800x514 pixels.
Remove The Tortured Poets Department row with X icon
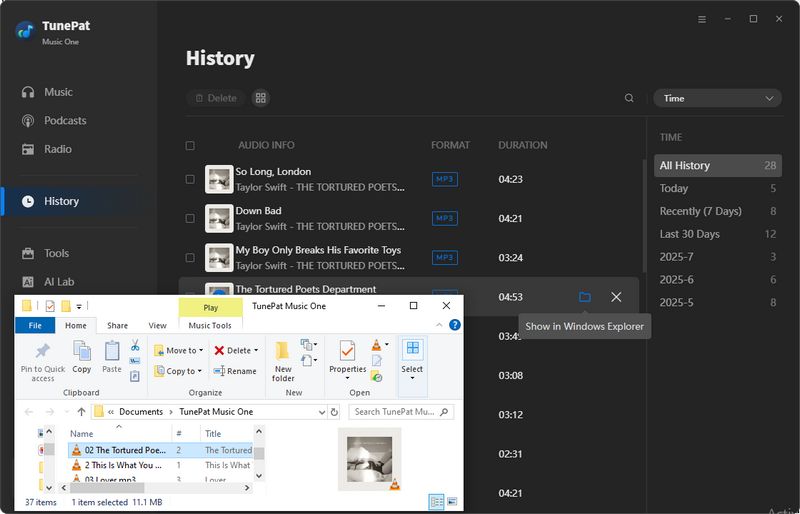616,297
